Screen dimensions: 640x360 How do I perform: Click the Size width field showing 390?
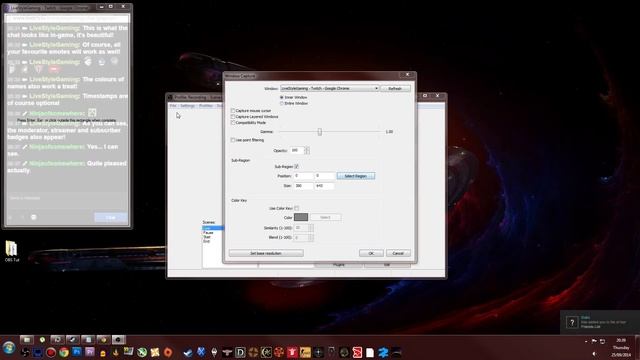click(303, 186)
